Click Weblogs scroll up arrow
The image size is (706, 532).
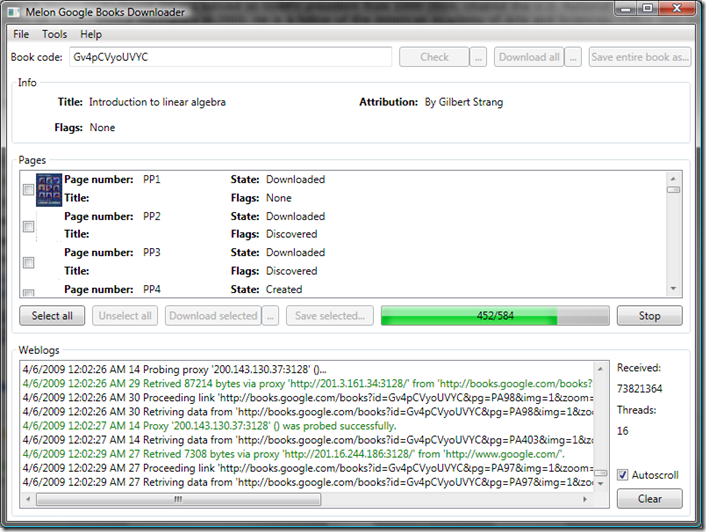click(x=600, y=369)
